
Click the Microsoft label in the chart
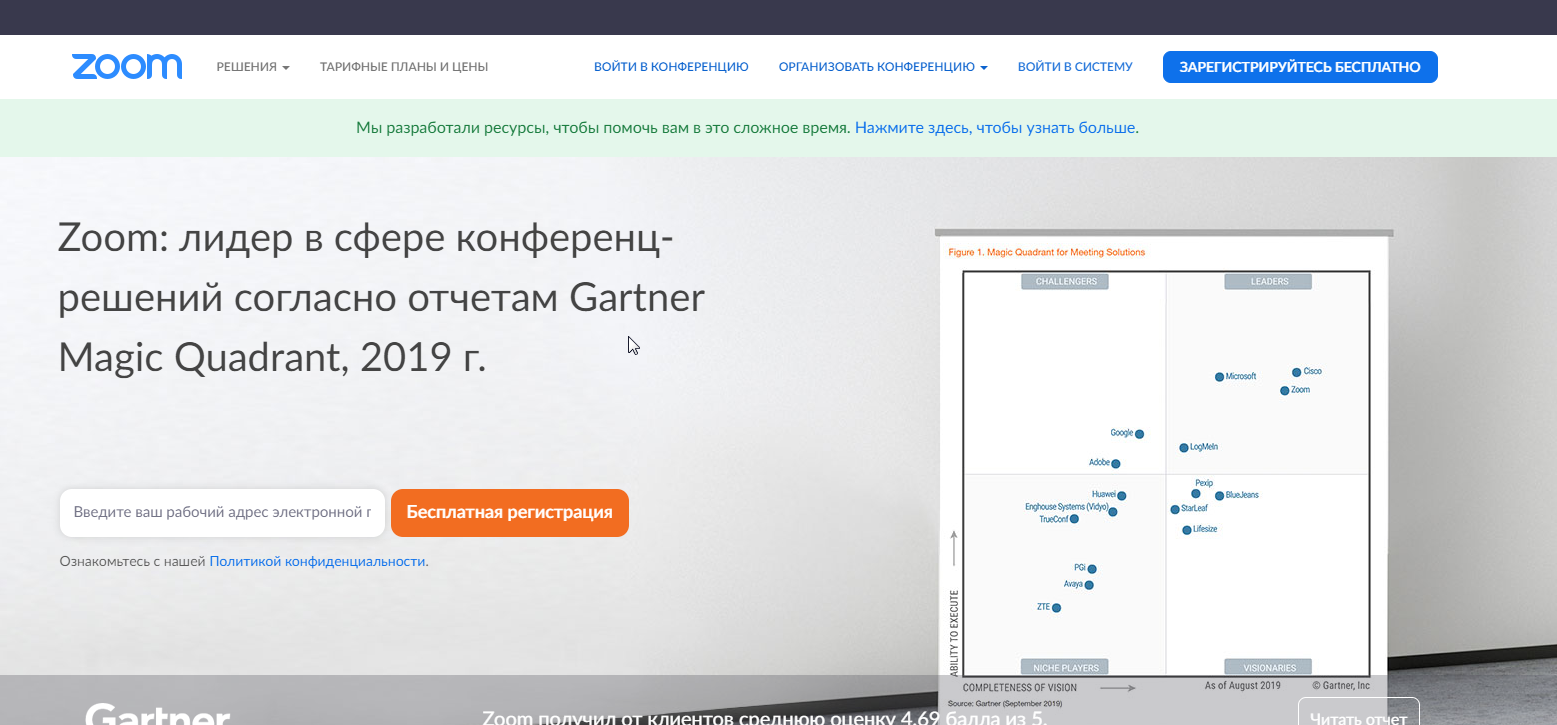pos(1241,377)
